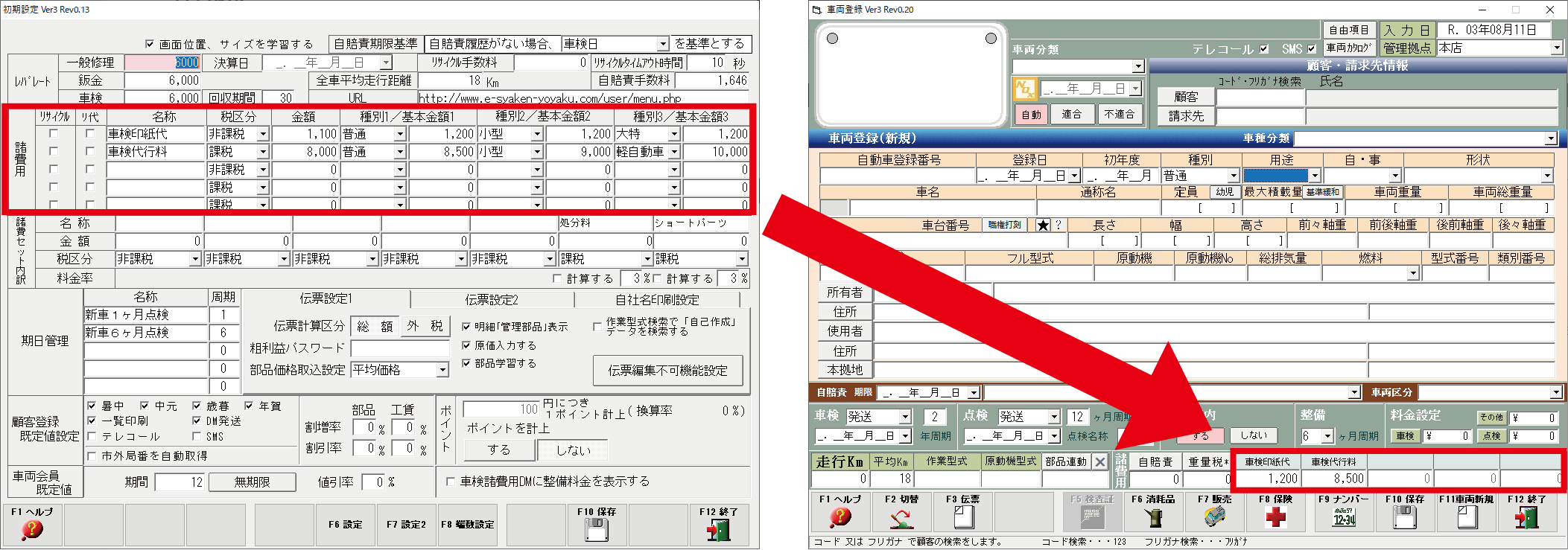This screenshot has height=550, width=1568.
Task: Open the F3 伝票 slip icon
Action: click(962, 511)
